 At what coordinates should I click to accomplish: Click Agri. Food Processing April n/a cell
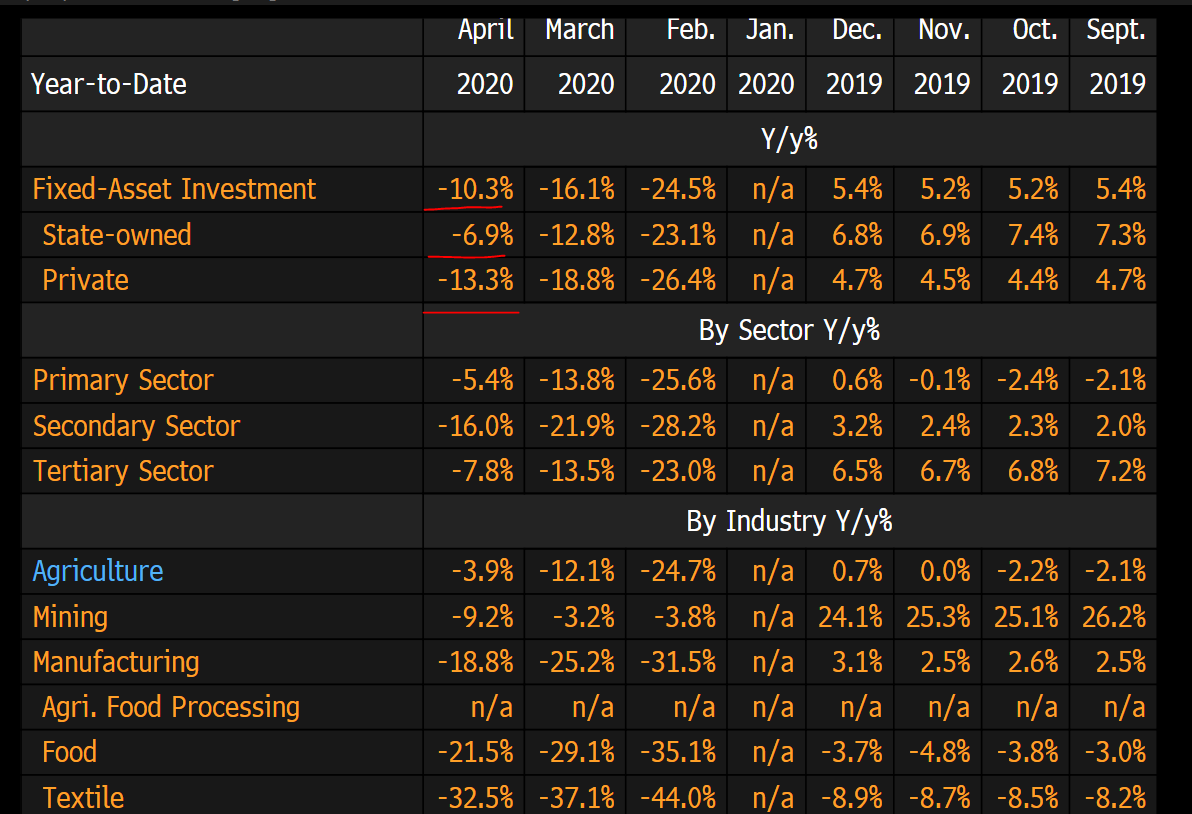(x=492, y=707)
